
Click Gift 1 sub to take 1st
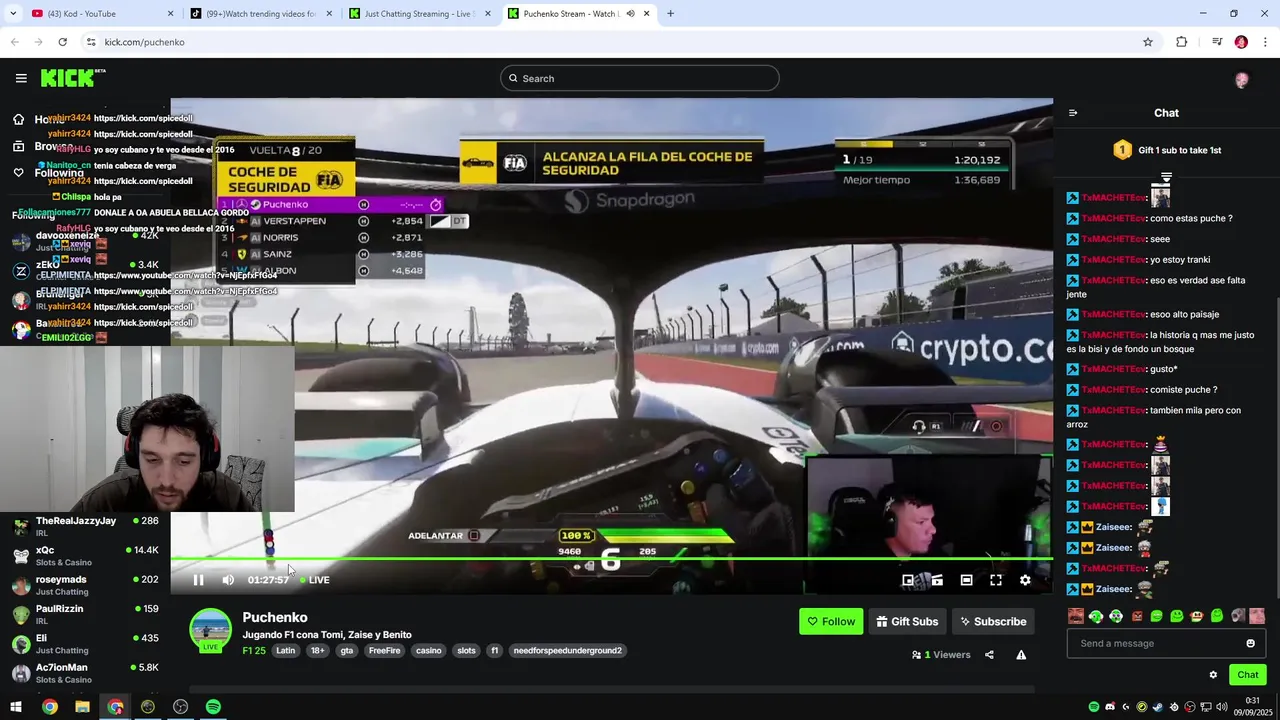1167,150
